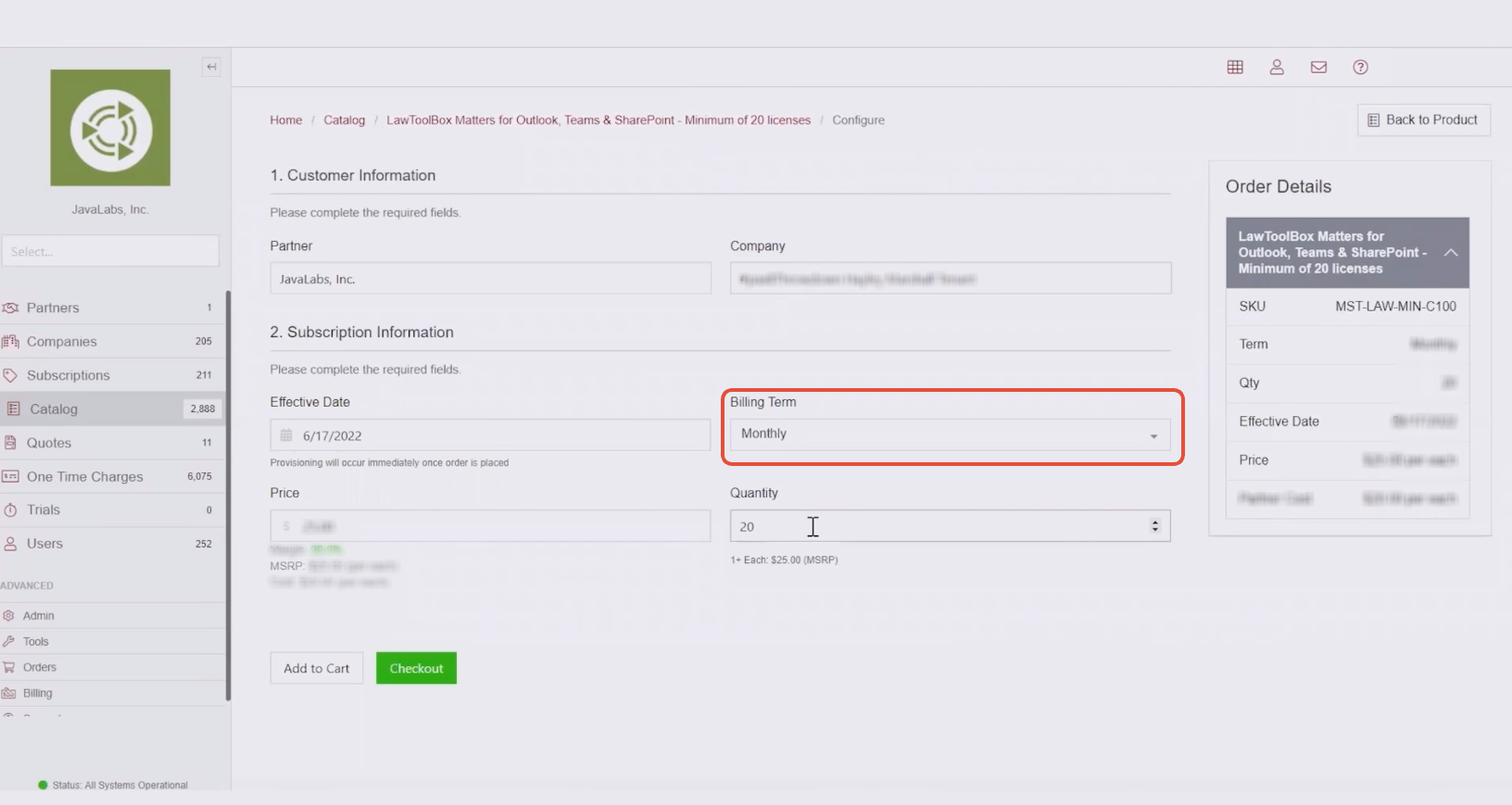Open Subscriptions in the sidebar

(x=112, y=375)
